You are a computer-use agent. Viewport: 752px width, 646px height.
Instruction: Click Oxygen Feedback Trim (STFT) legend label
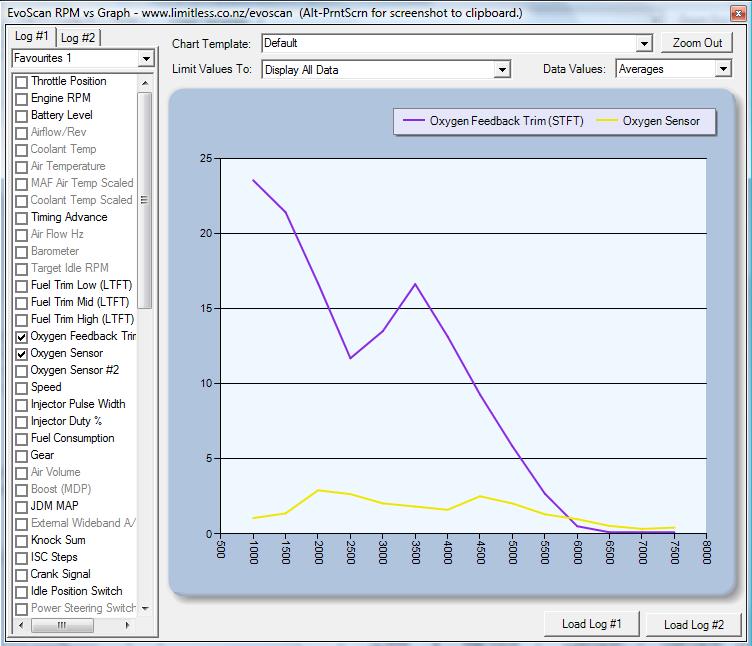click(506, 121)
